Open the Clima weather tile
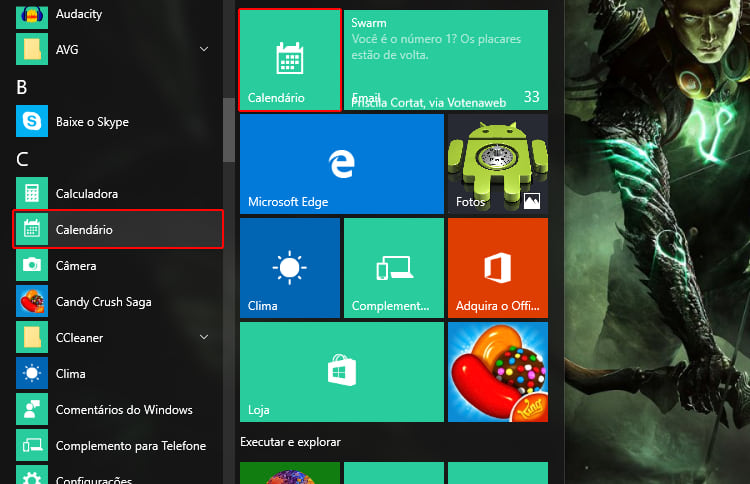 (290, 268)
